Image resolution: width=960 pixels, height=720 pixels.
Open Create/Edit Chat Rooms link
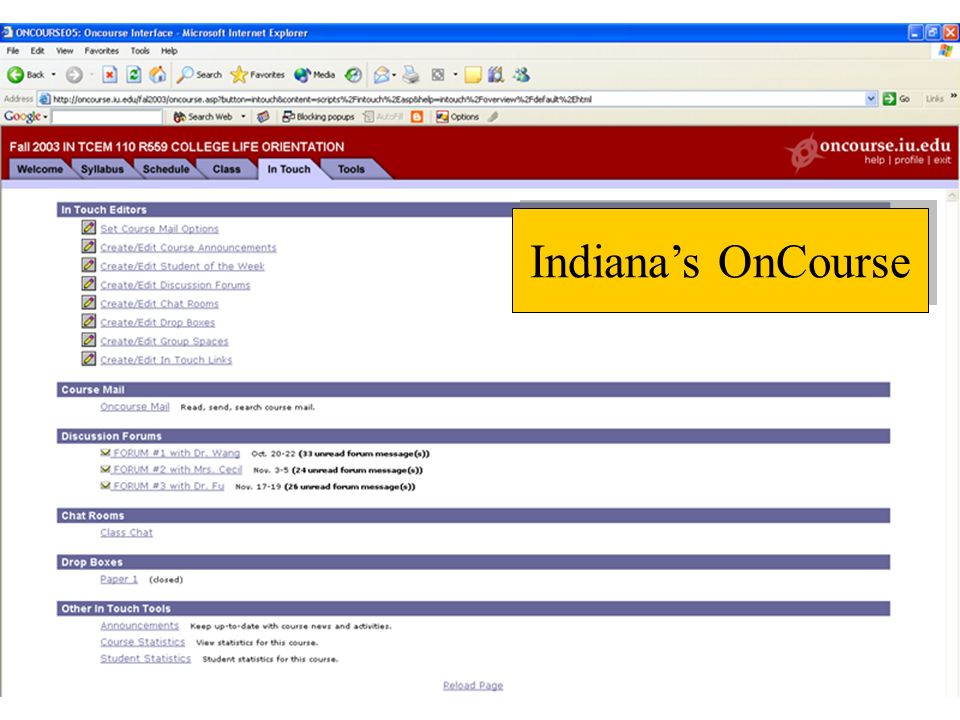(x=159, y=304)
